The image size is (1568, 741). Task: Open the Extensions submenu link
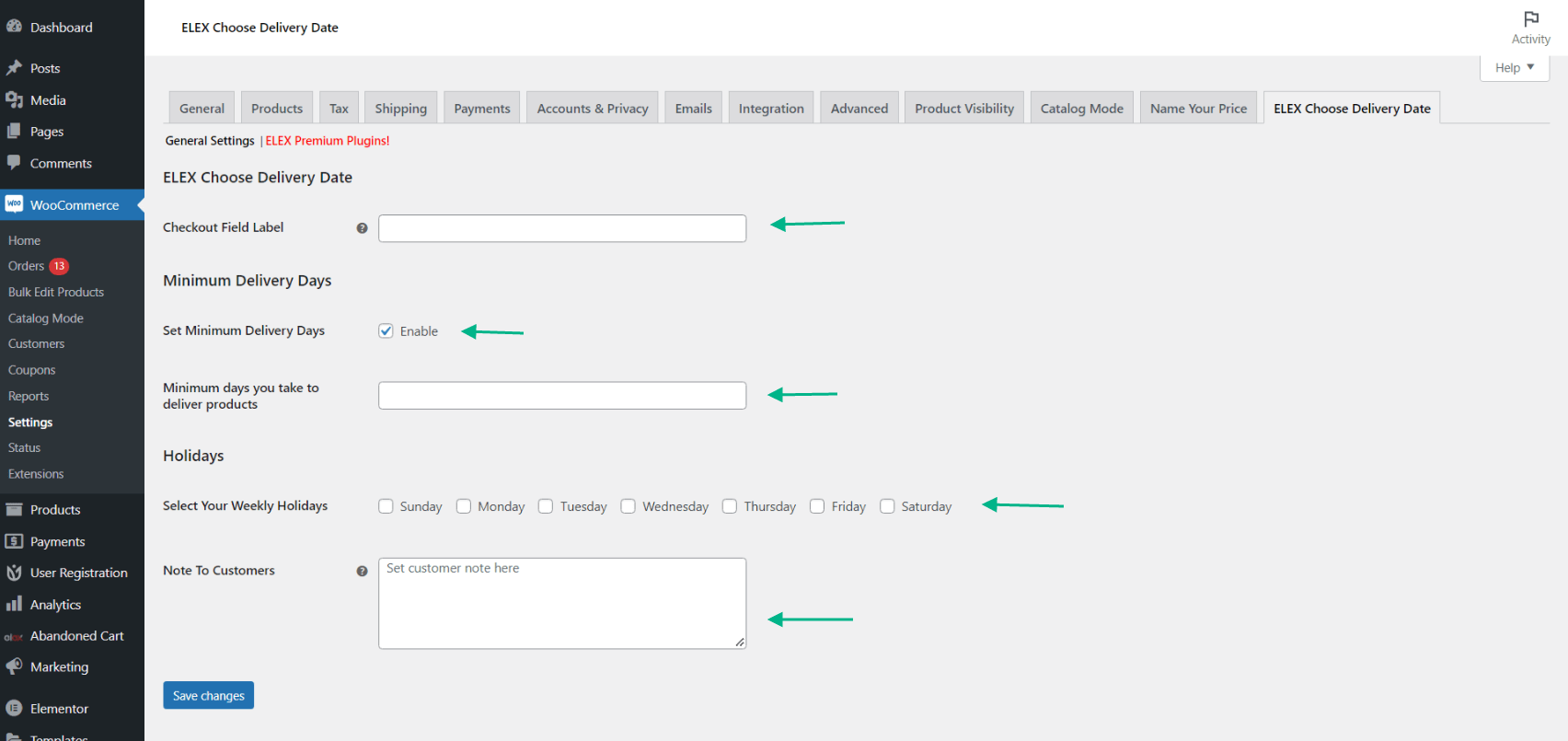pos(36,474)
